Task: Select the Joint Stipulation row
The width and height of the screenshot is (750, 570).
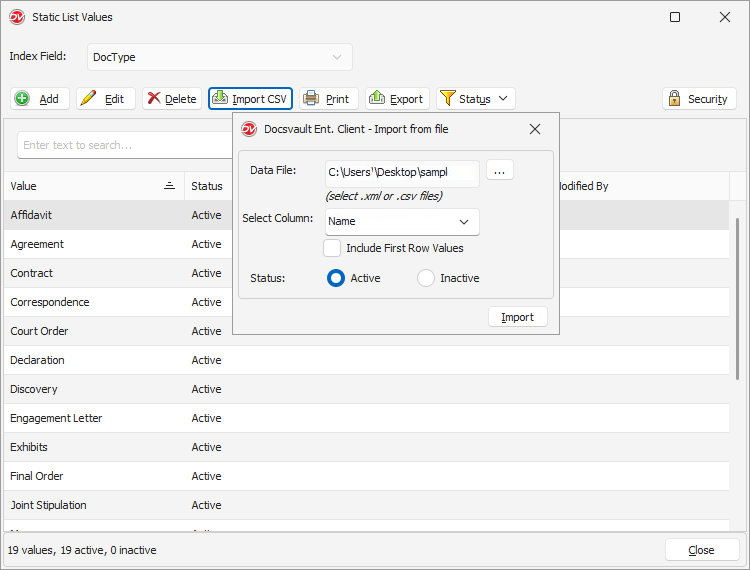Action: point(366,505)
